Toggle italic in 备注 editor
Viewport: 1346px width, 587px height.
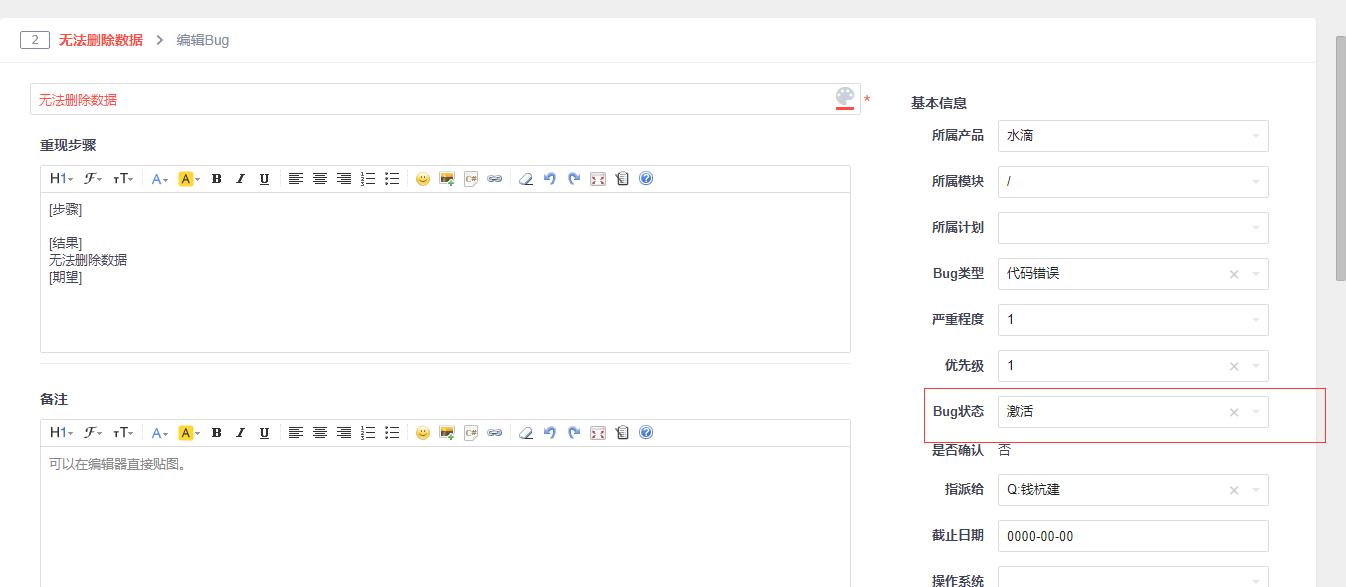240,433
